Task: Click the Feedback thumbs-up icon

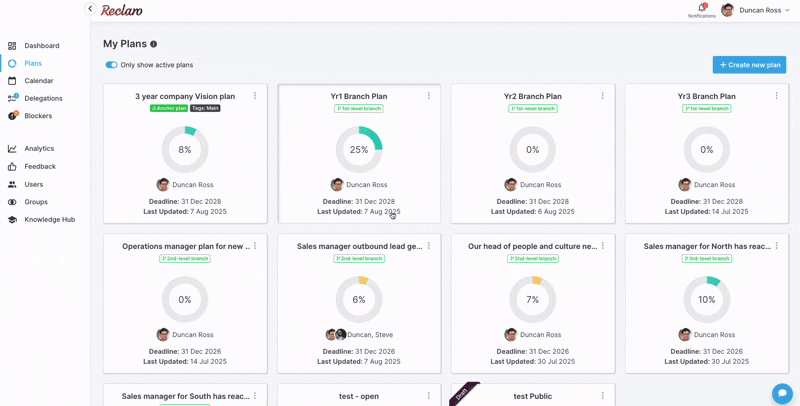Action: 12,166
